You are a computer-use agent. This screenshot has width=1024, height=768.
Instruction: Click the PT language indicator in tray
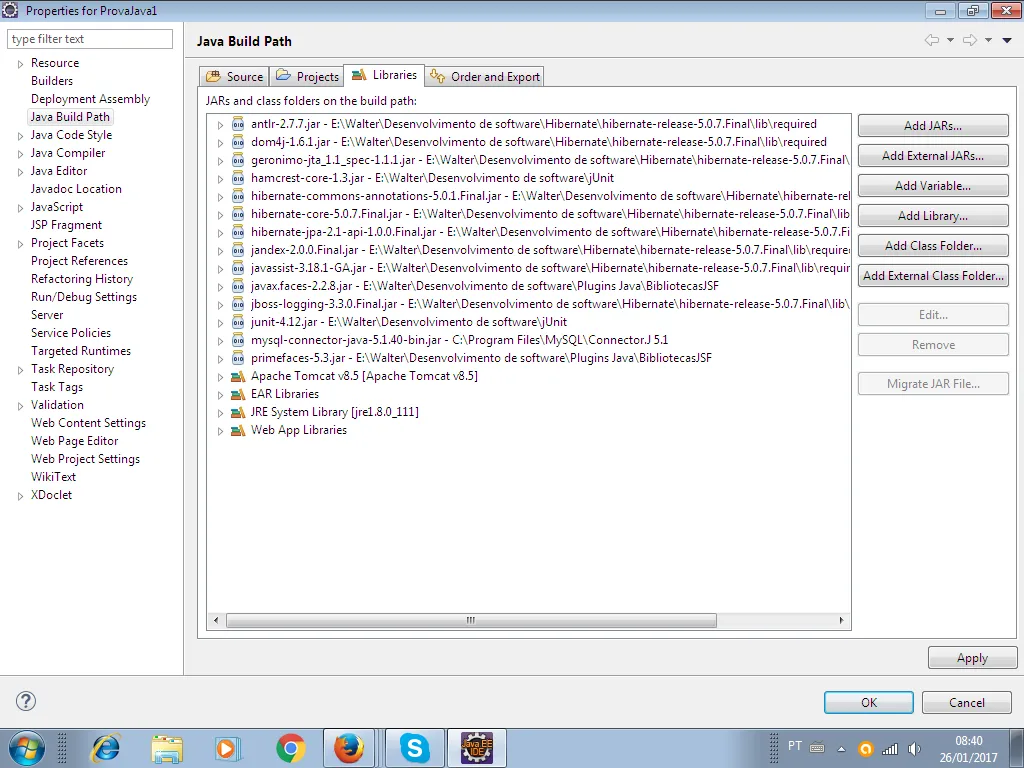(x=795, y=745)
